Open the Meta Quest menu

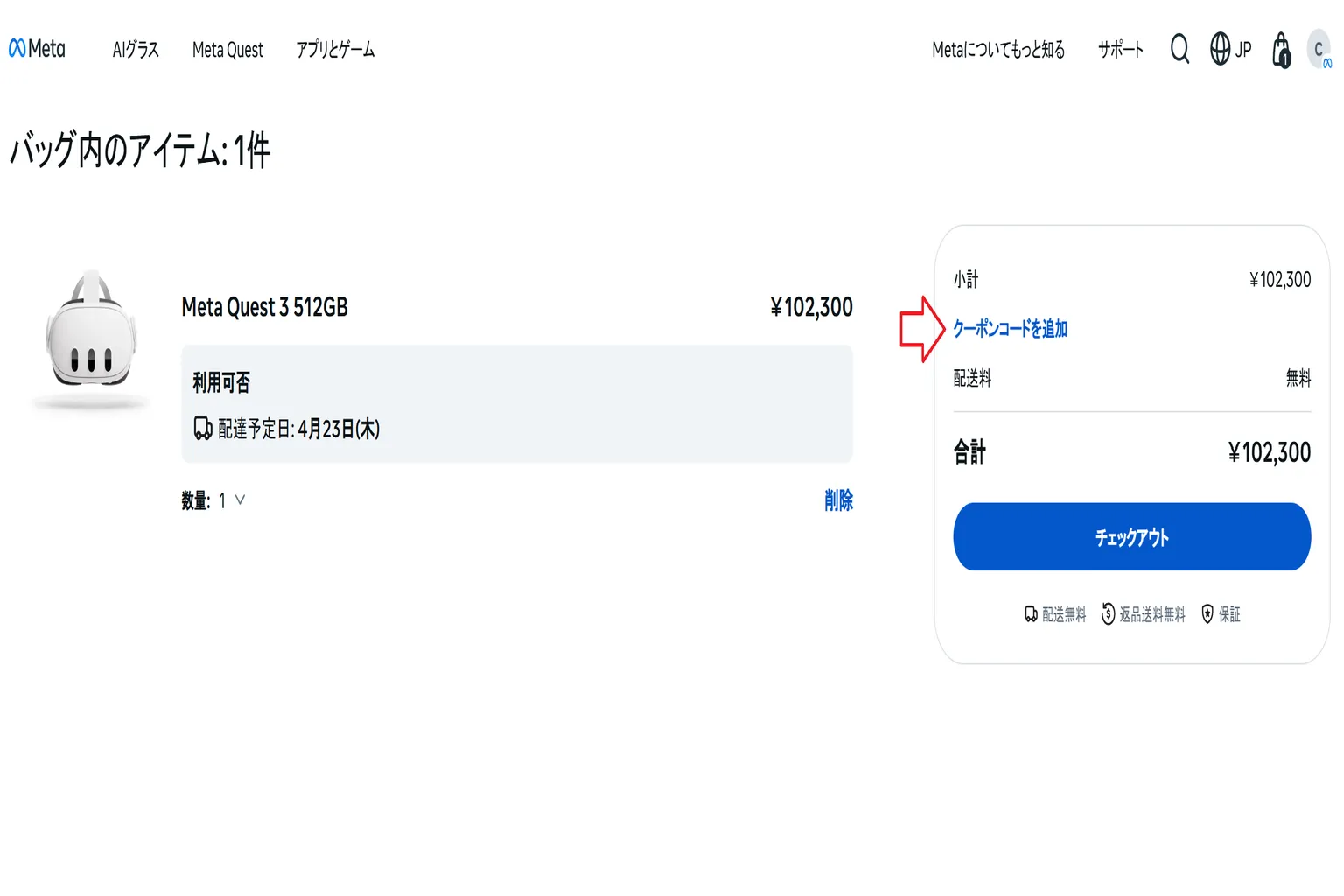pos(227,50)
